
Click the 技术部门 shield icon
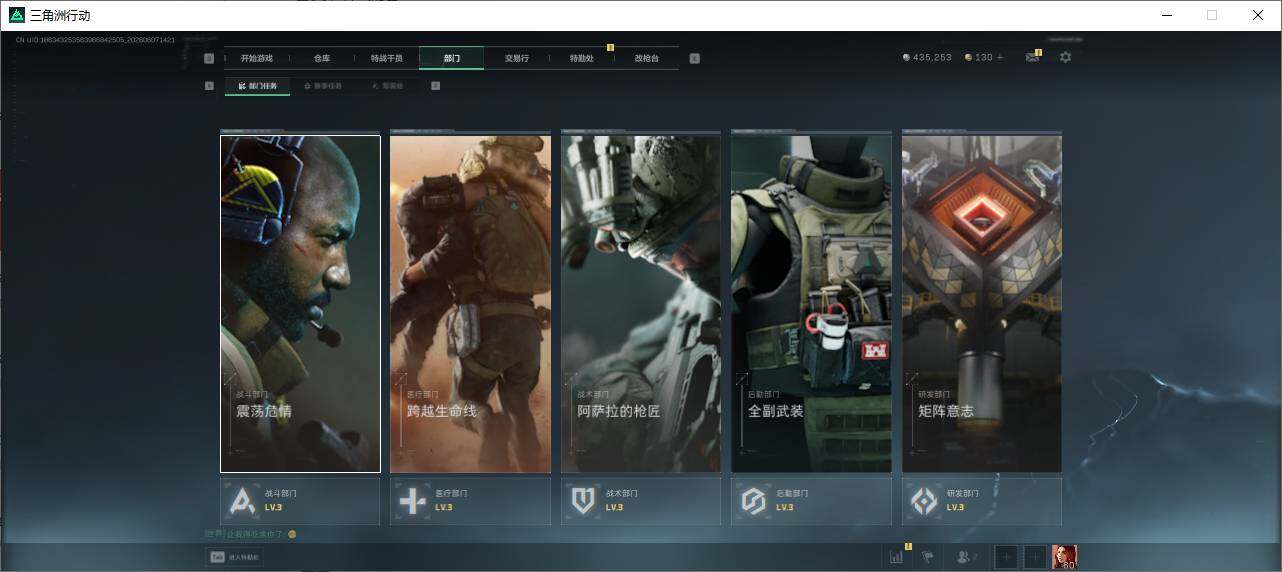583,501
